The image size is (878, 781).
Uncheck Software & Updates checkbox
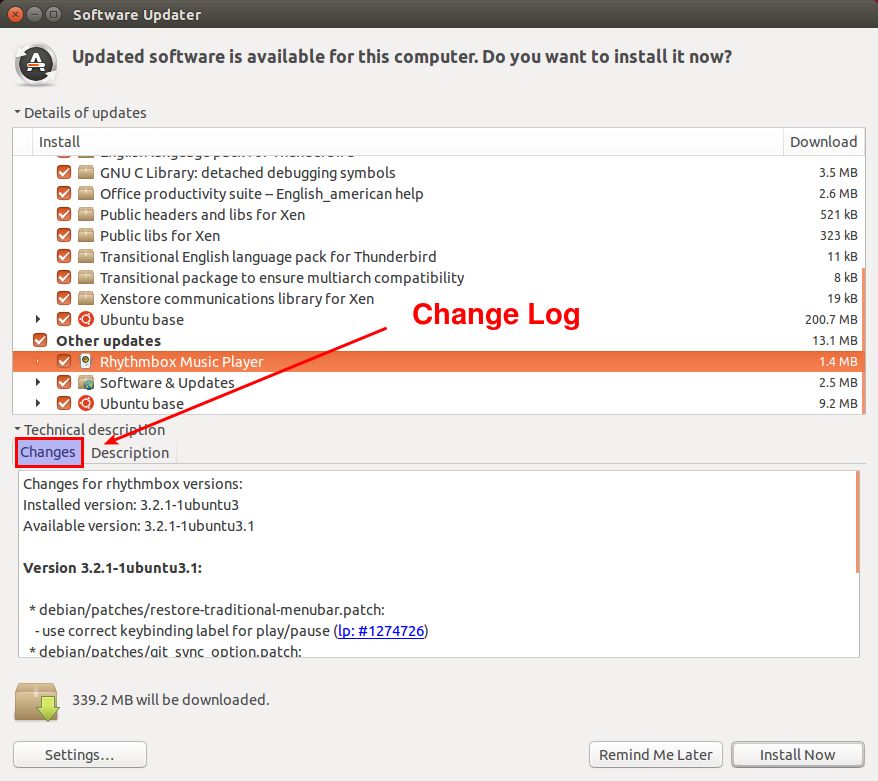pyautogui.click(x=64, y=383)
